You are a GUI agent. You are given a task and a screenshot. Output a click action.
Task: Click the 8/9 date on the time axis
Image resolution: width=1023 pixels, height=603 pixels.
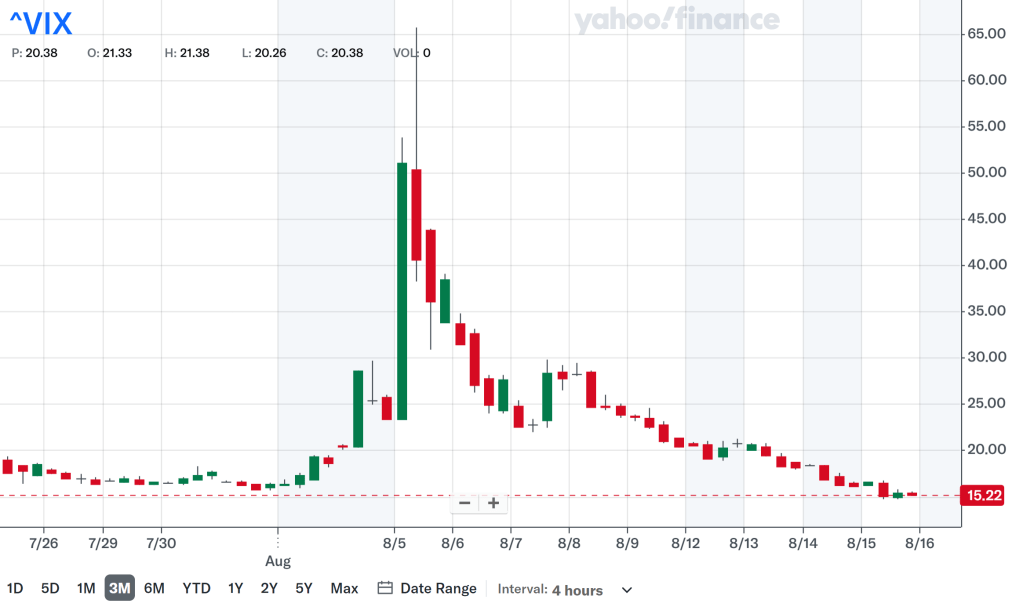(x=627, y=543)
